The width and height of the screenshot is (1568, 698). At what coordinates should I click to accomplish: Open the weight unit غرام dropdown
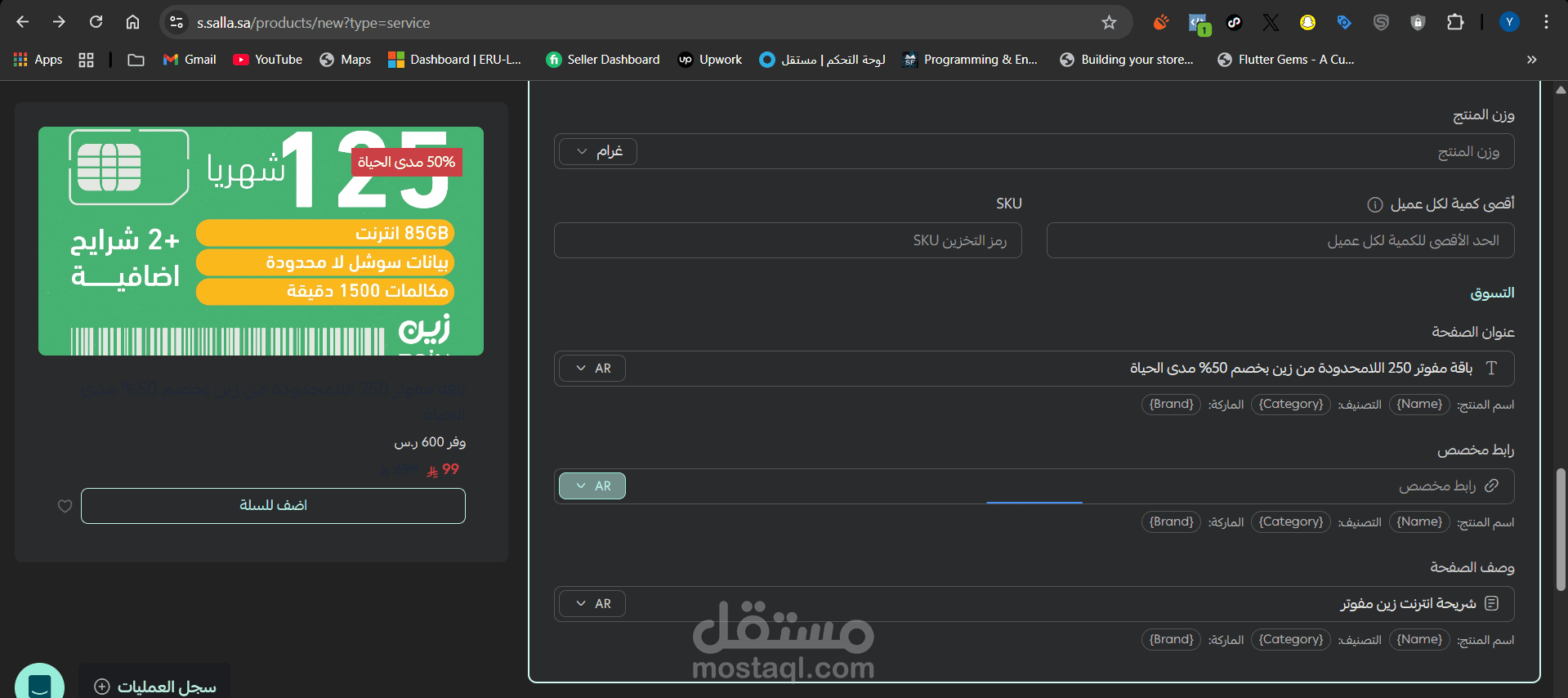coord(598,151)
